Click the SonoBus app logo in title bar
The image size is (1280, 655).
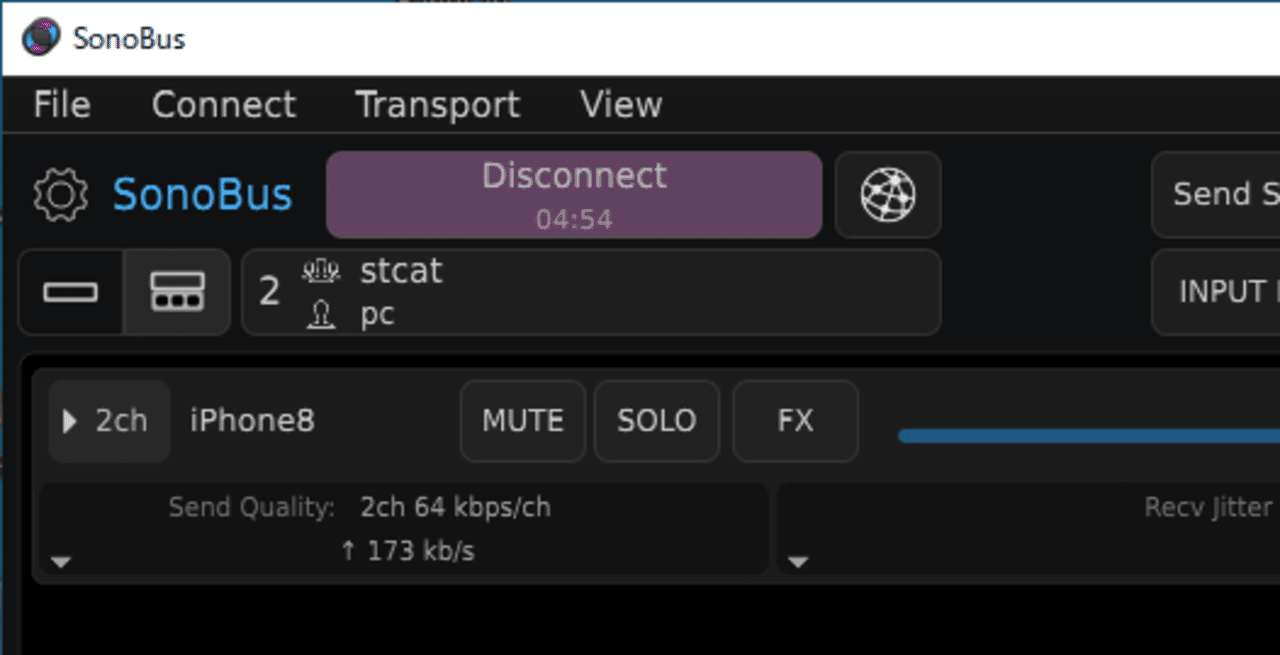[41, 38]
